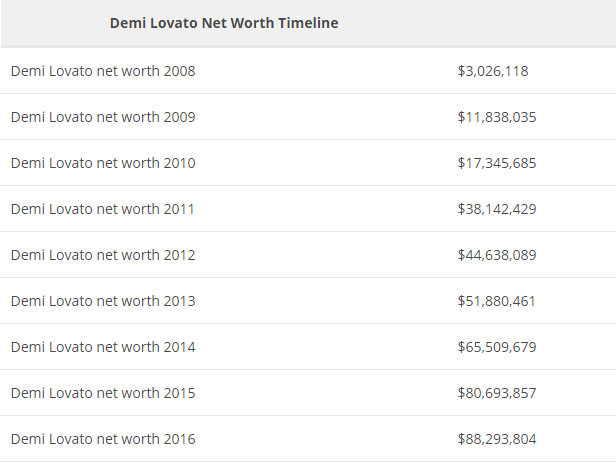This screenshot has width=616, height=464.
Task: Select the 'Demi Lovato net worth 2014' label
Action: 103,347
